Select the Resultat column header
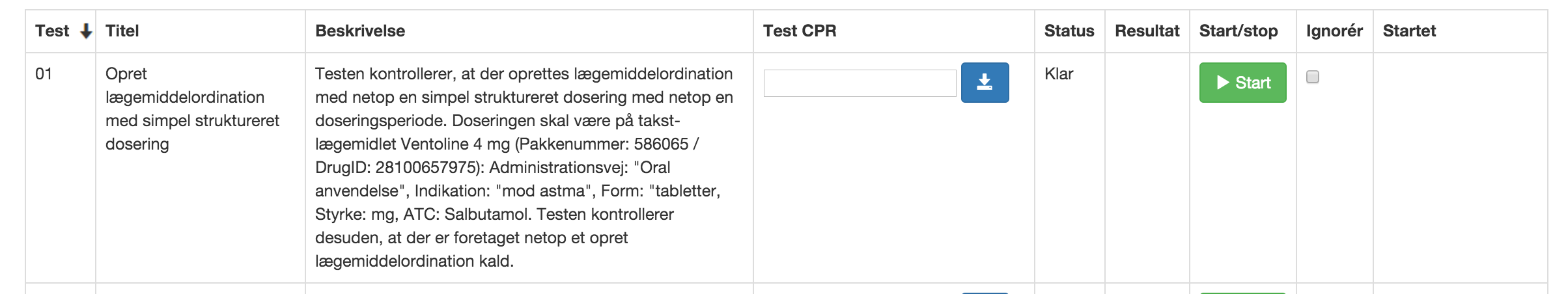The width and height of the screenshot is (1568, 294). point(1147,31)
